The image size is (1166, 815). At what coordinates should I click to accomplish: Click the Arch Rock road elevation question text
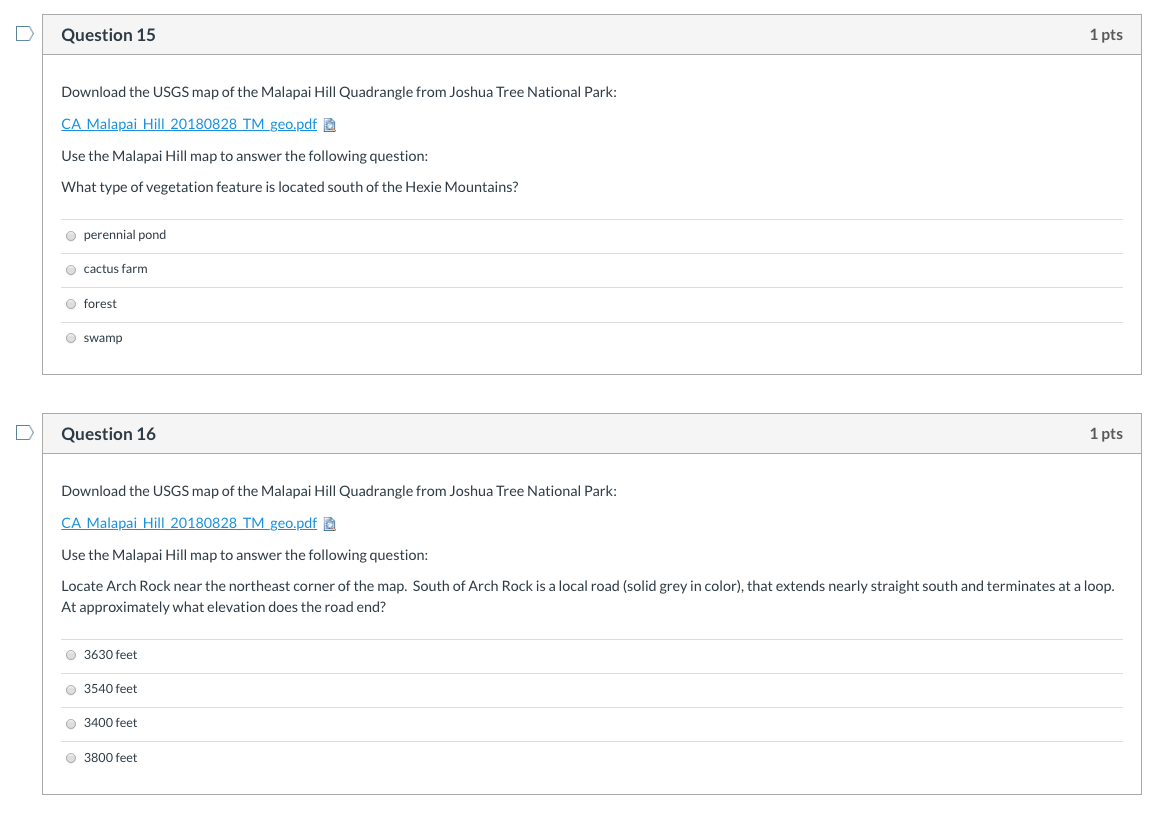[587, 596]
